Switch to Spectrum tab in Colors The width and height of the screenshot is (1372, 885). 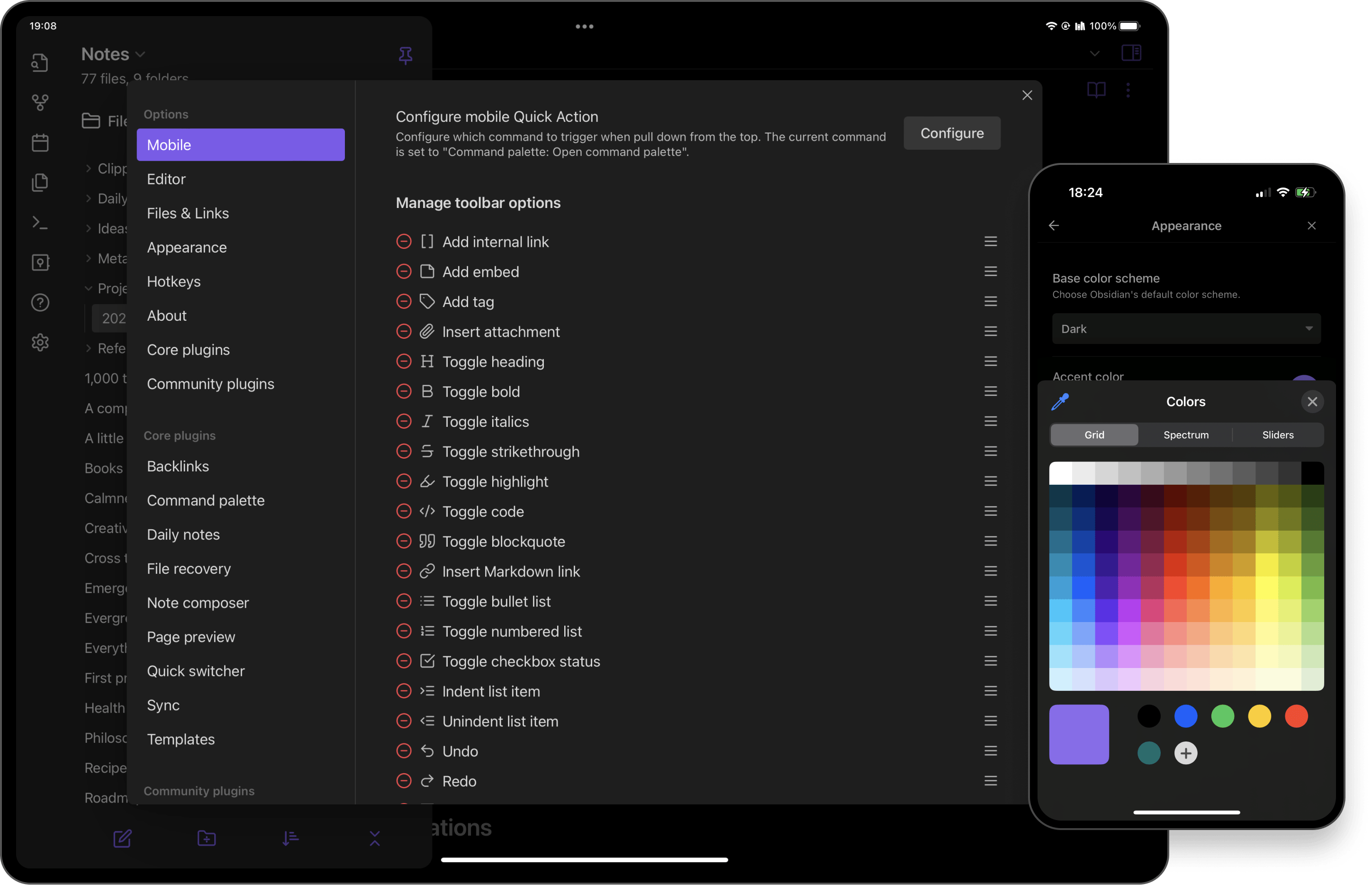click(x=1186, y=435)
